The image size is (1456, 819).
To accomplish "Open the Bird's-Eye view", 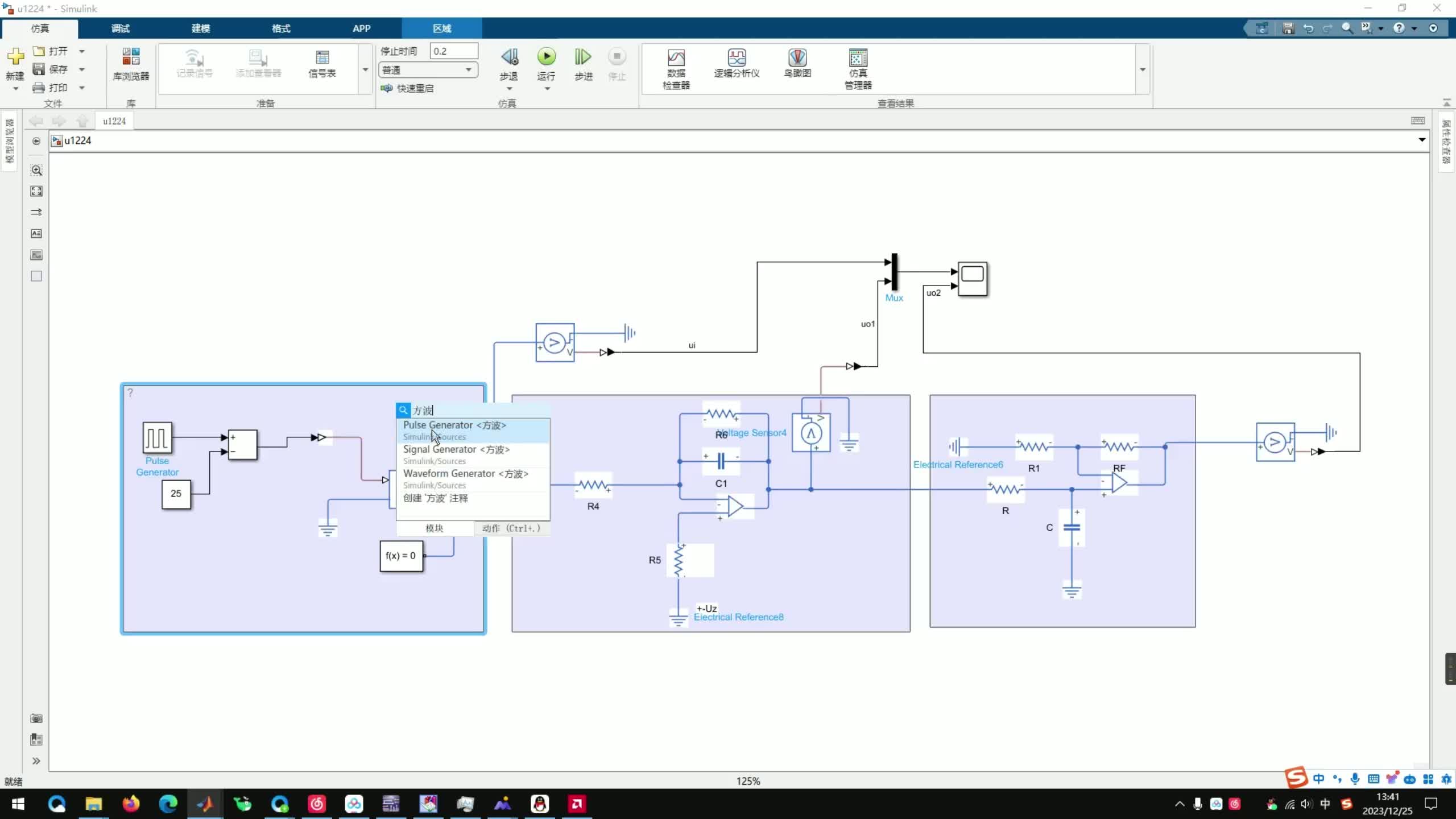I will tap(797, 64).
